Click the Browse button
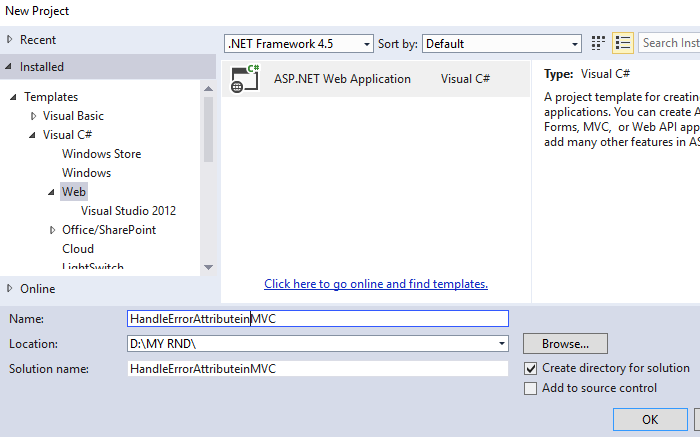Viewport: 700px width, 437px height. click(x=565, y=343)
